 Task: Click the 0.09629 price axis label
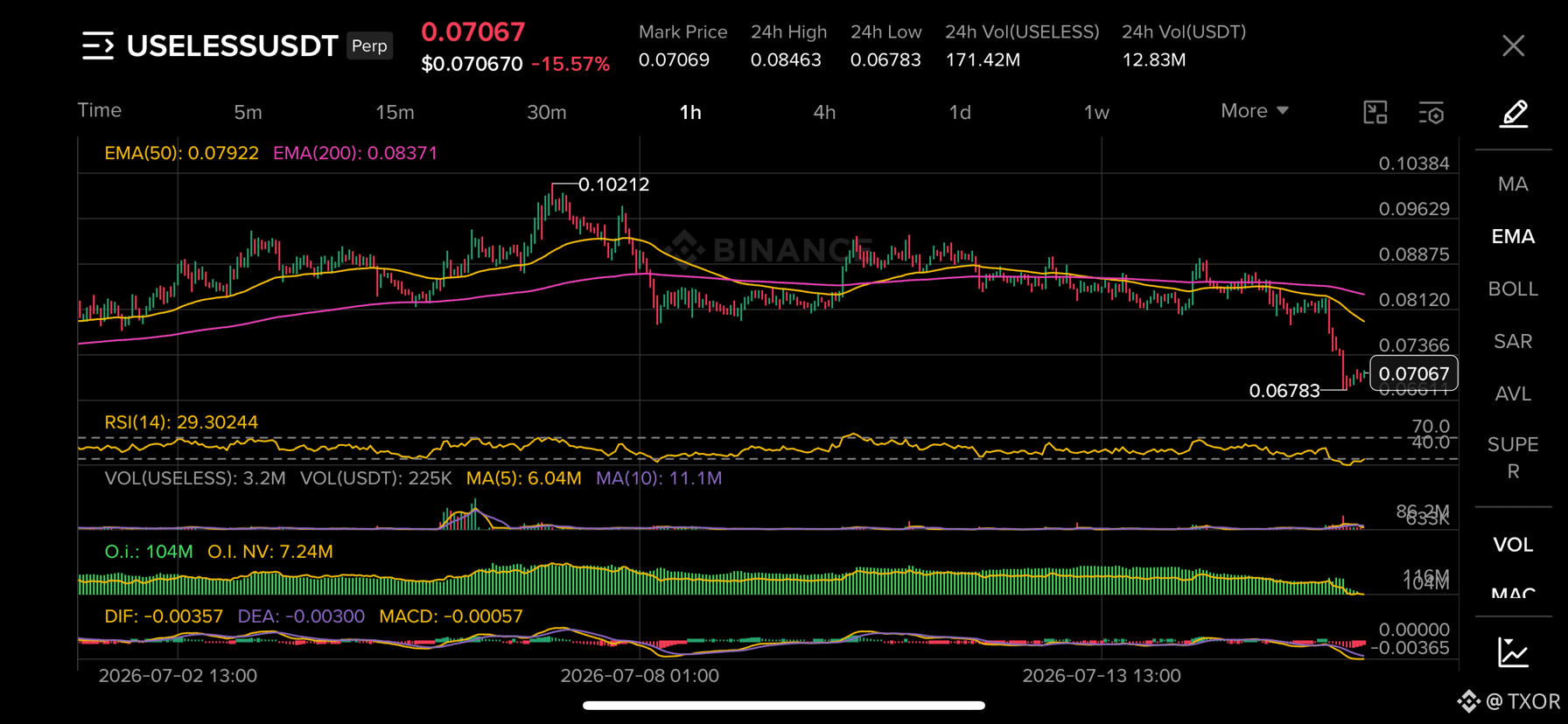pos(1414,209)
